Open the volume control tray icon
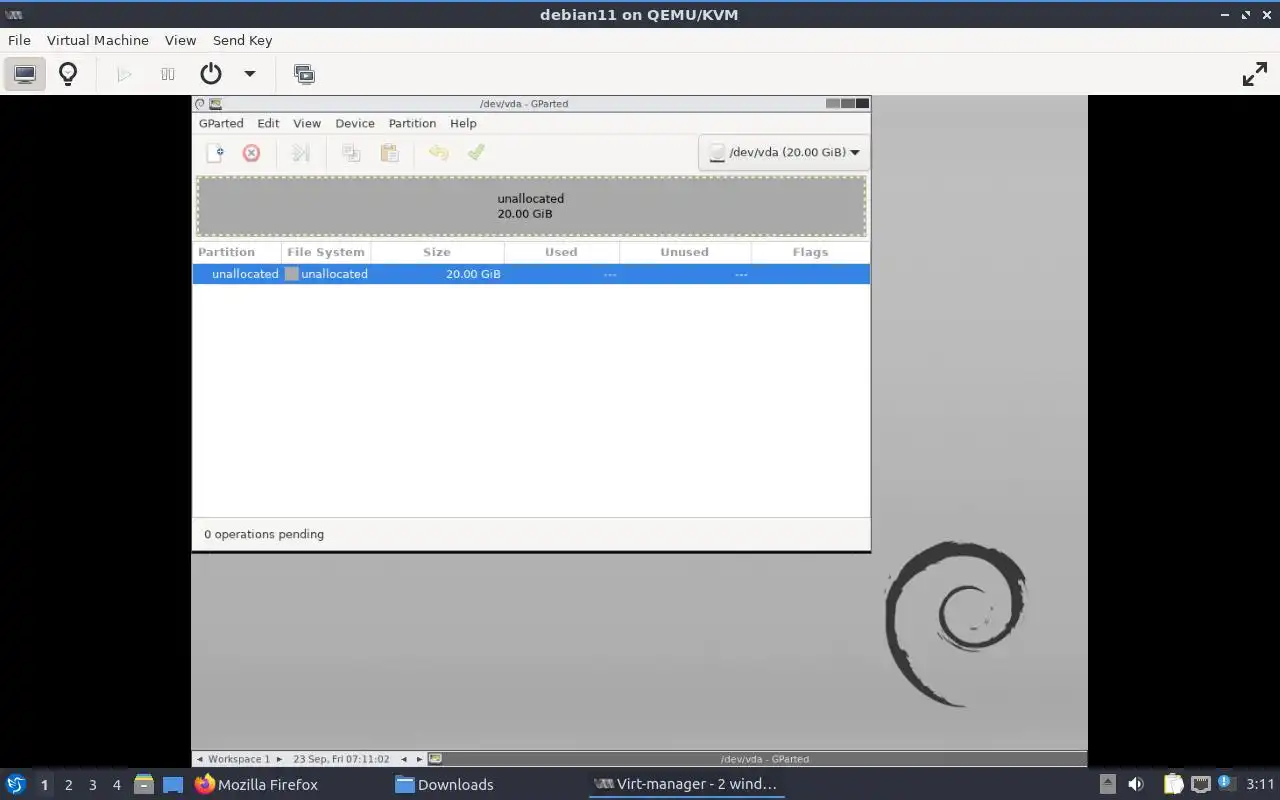This screenshot has height=800, width=1280. (x=1136, y=784)
